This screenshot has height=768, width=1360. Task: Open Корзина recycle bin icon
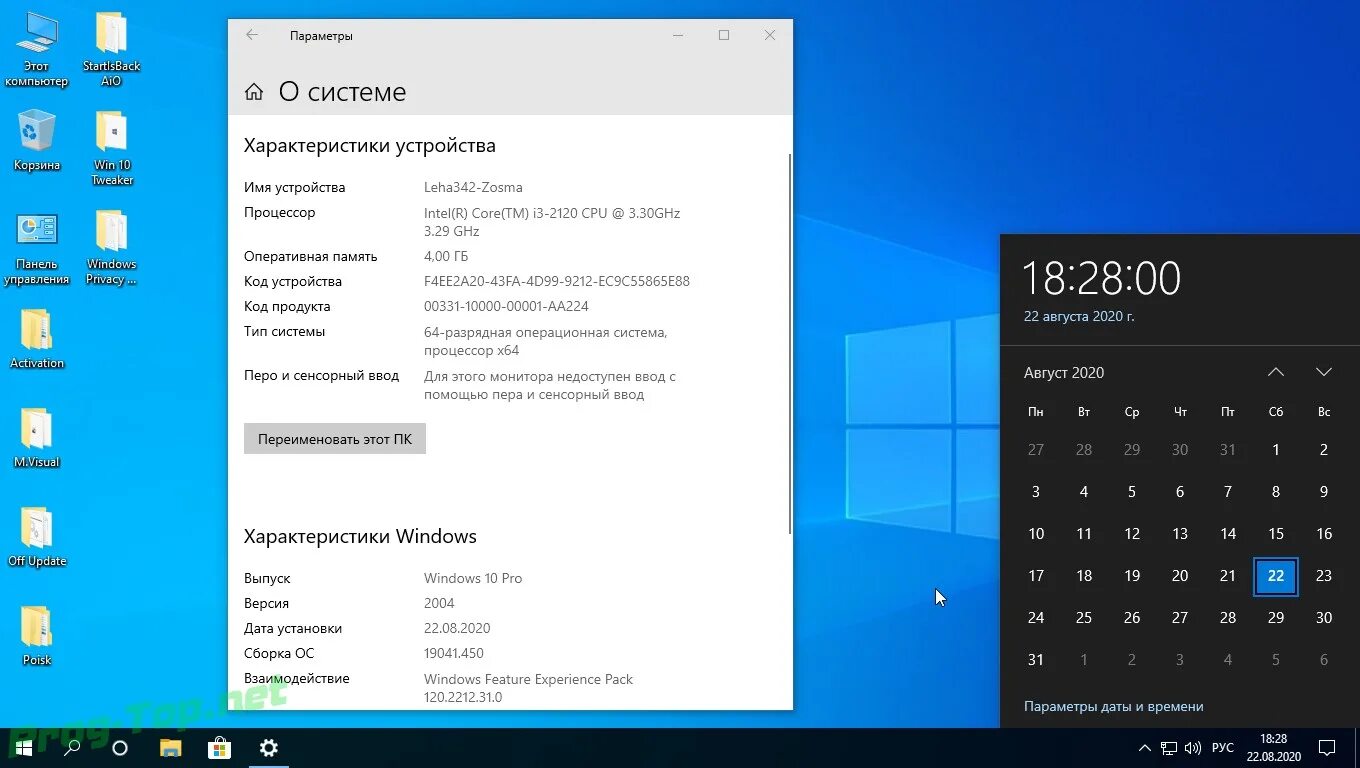36,141
